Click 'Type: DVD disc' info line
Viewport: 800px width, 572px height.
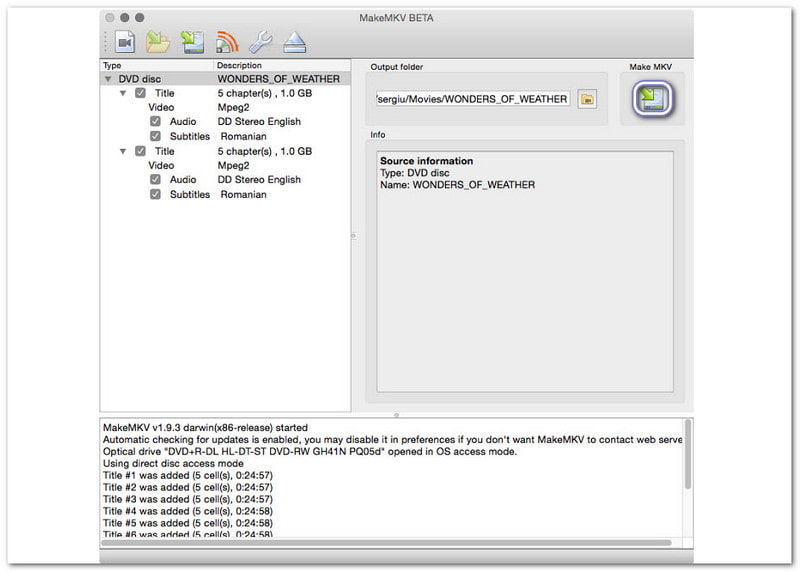click(x=415, y=173)
